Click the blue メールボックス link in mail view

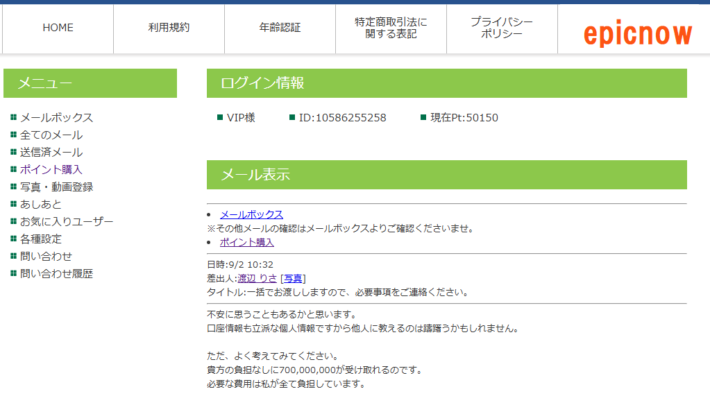(x=251, y=215)
